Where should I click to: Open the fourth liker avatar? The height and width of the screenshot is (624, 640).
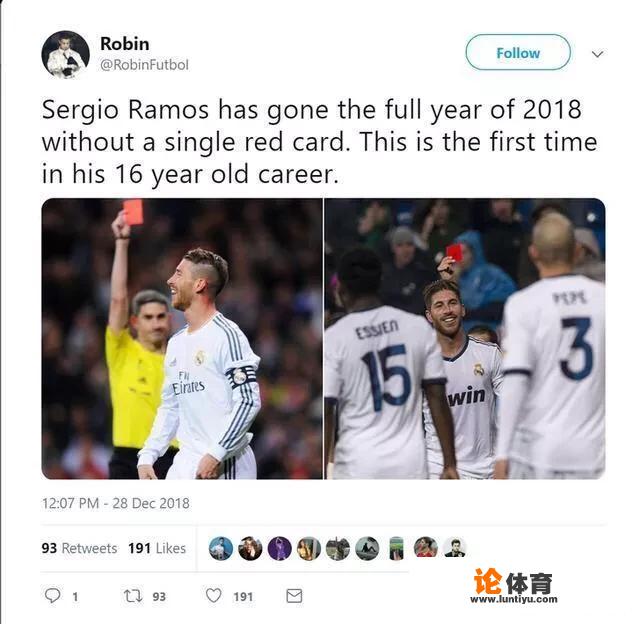(309, 548)
